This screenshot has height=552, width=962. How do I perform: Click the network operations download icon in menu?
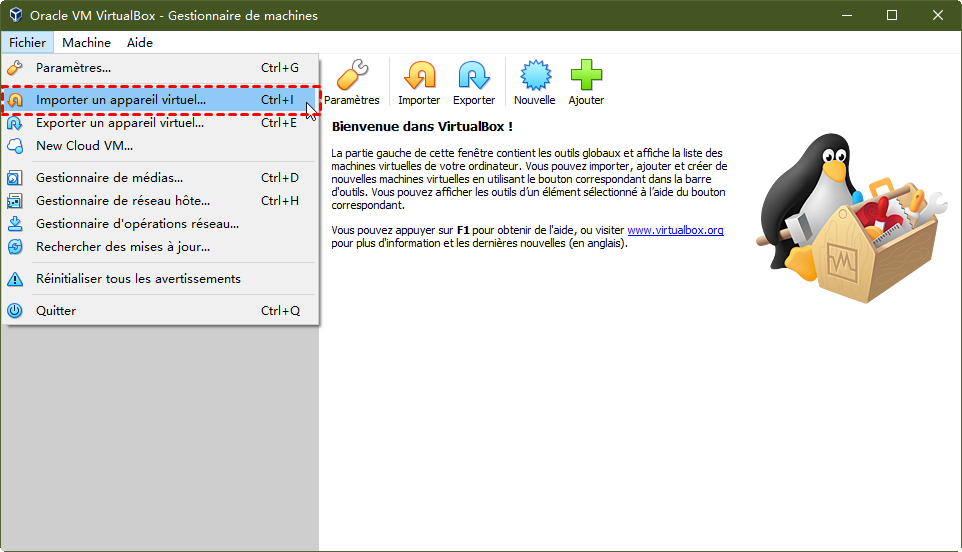[x=15, y=224]
